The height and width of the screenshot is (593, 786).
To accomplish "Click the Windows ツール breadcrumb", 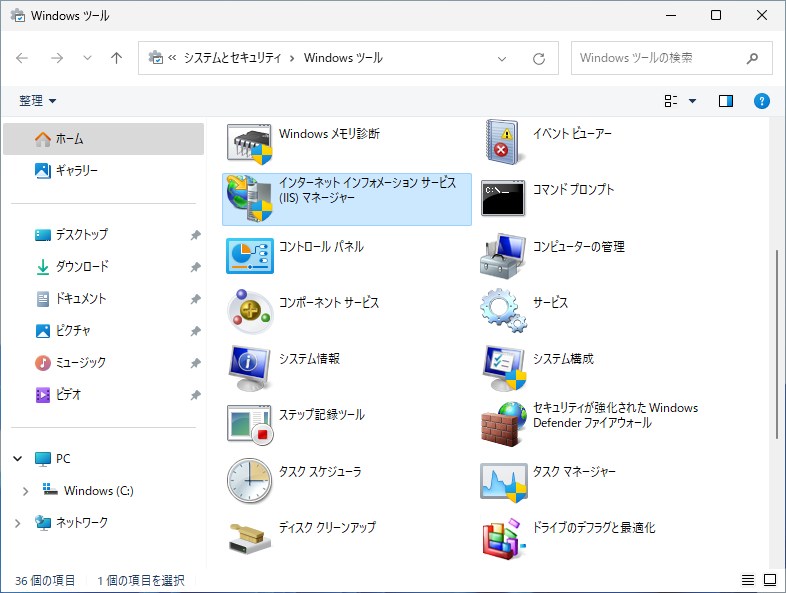I will [343, 58].
